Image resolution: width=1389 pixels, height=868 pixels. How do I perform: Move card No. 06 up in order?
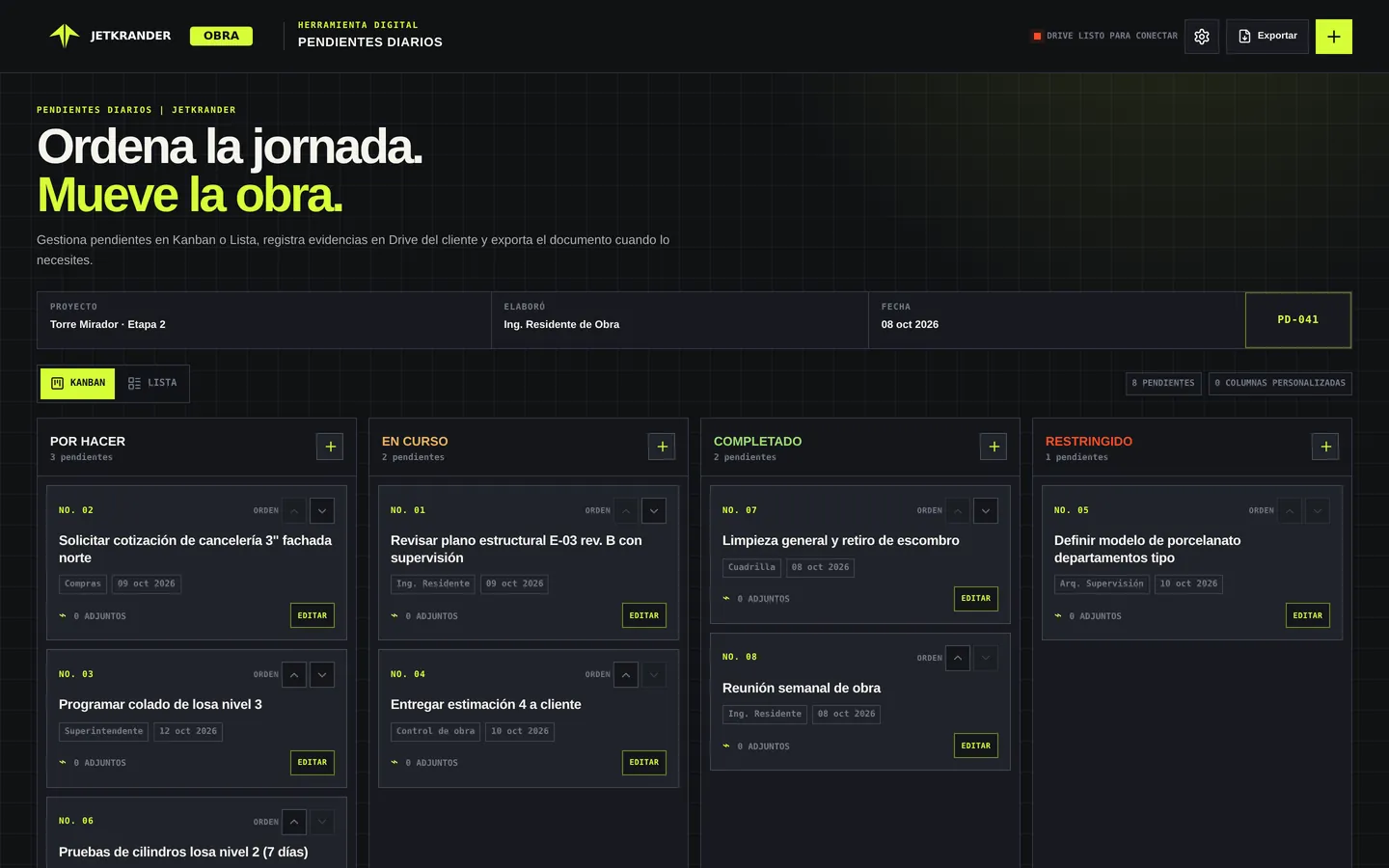point(294,822)
